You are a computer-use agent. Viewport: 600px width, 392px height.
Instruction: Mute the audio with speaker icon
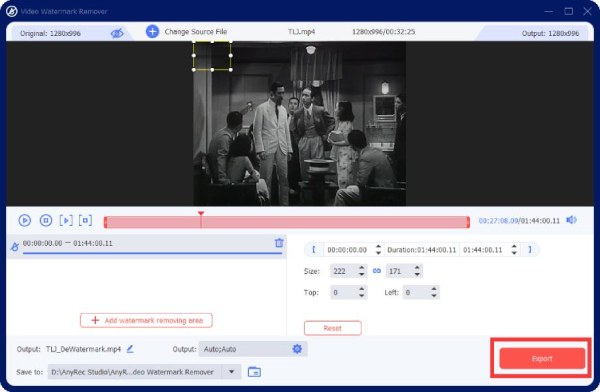(x=571, y=220)
